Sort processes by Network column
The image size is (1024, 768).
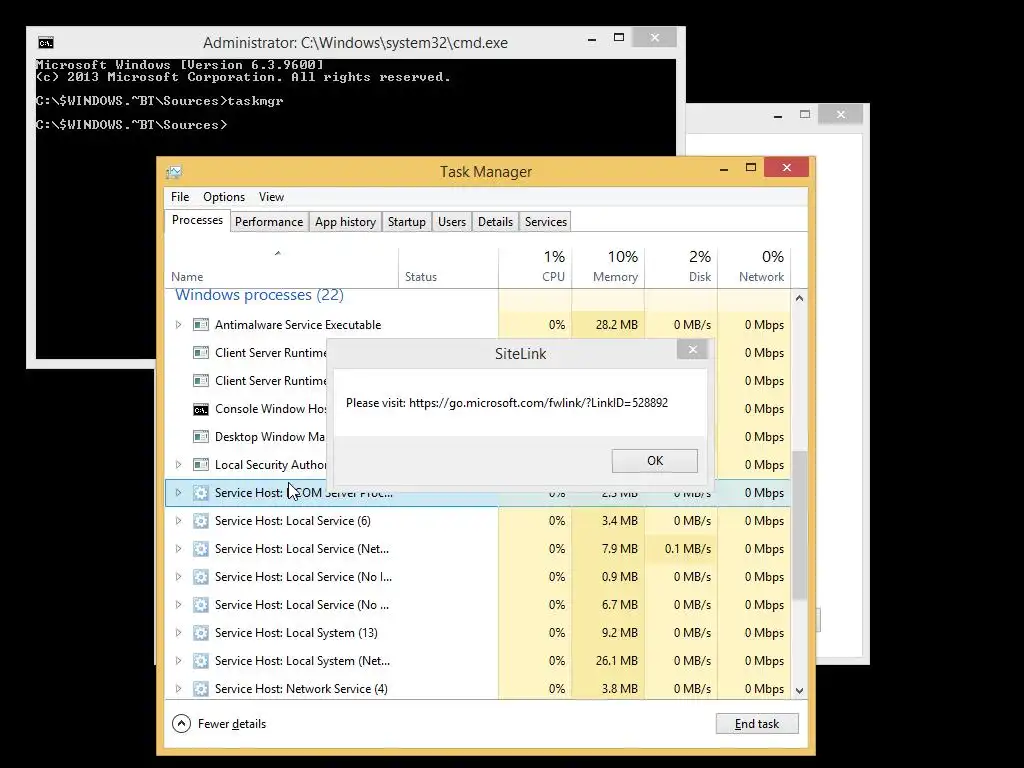(x=754, y=268)
